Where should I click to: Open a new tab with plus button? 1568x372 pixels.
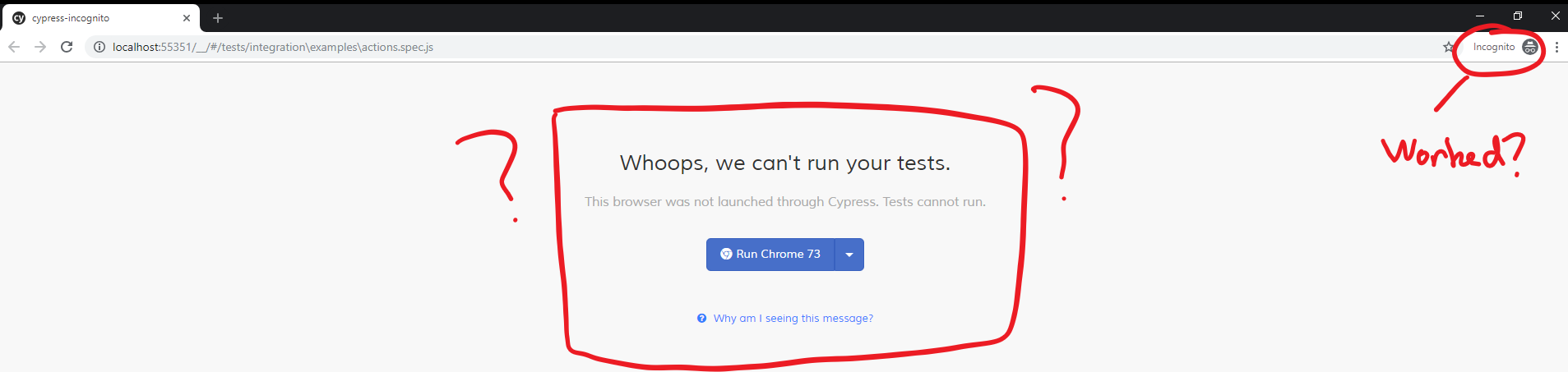pyautogui.click(x=218, y=18)
